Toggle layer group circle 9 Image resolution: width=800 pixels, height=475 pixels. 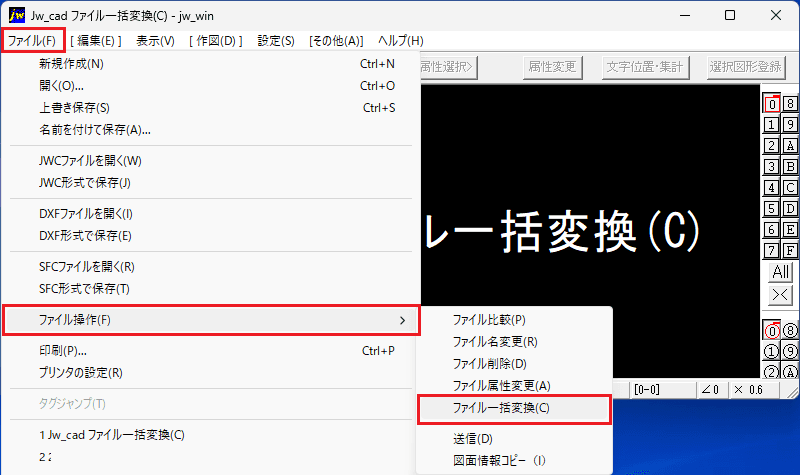(x=790, y=352)
